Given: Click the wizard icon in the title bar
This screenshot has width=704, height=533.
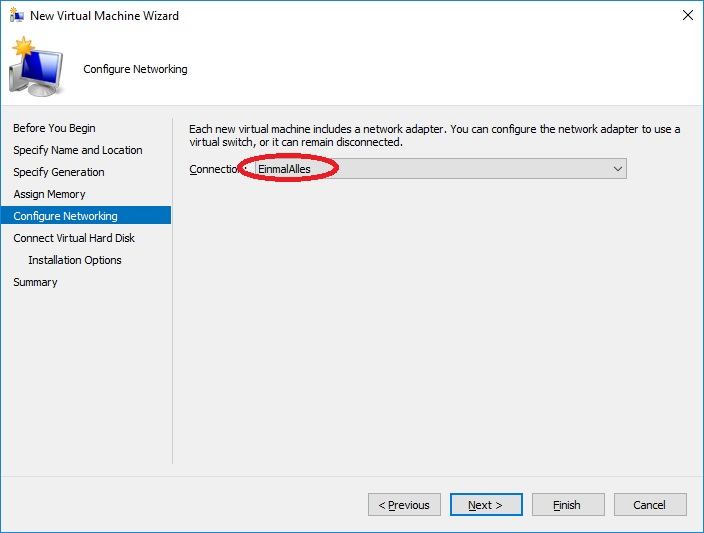Looking at the screenshot, I should [16, 16].
